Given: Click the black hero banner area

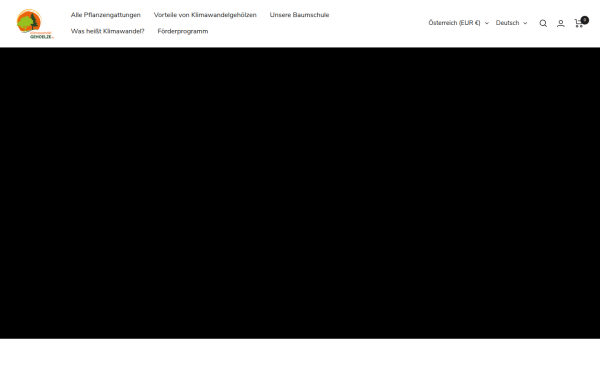Looking at the screenshot, I should (300, 193).
